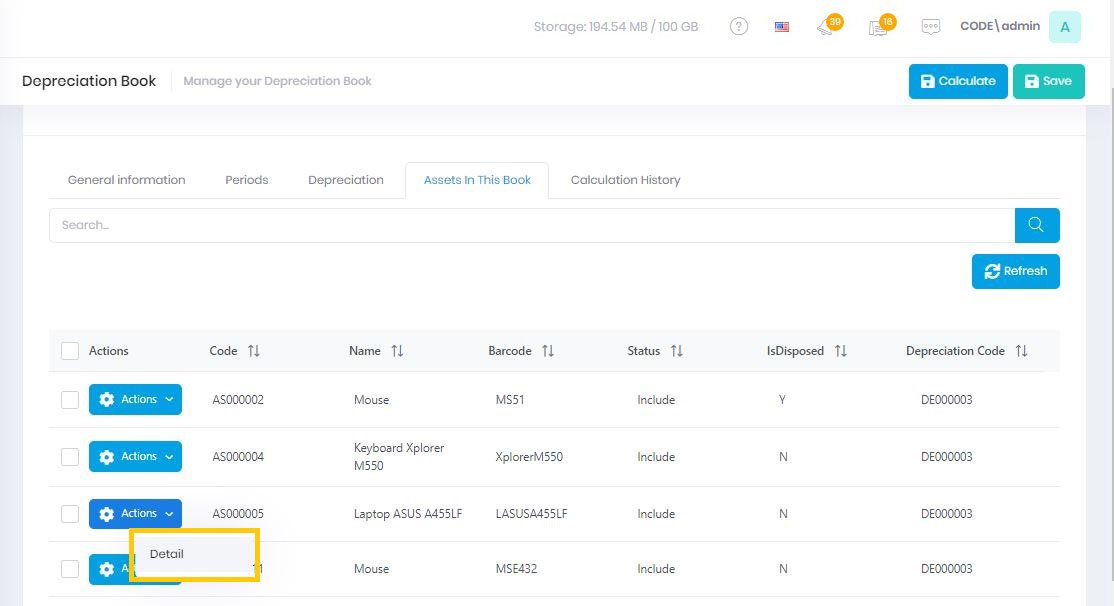Switch to the Calculation History tab
This screenshot has width=1114, height=606.
click(625, 180)
